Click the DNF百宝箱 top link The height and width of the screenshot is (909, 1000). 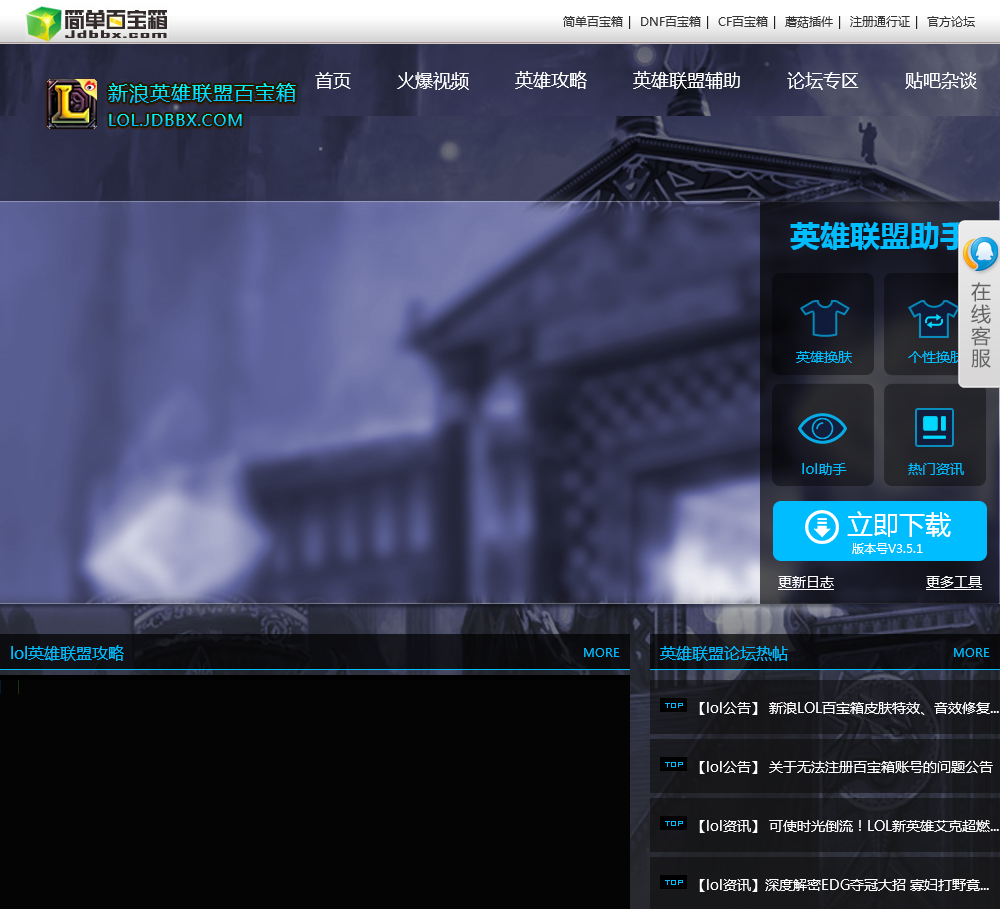(670, 22)
